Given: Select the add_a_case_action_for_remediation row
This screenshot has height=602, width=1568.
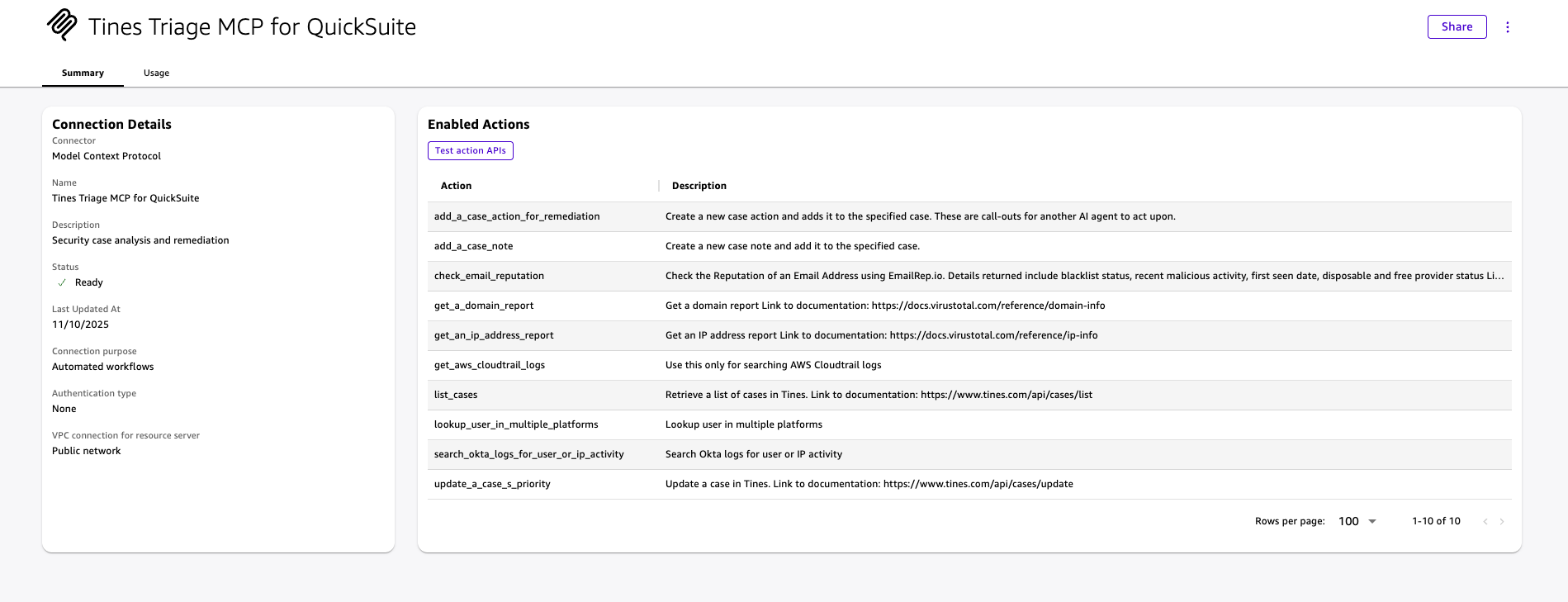Looking at the screenshot, I should pyautogui.click(x=969, y=216).
